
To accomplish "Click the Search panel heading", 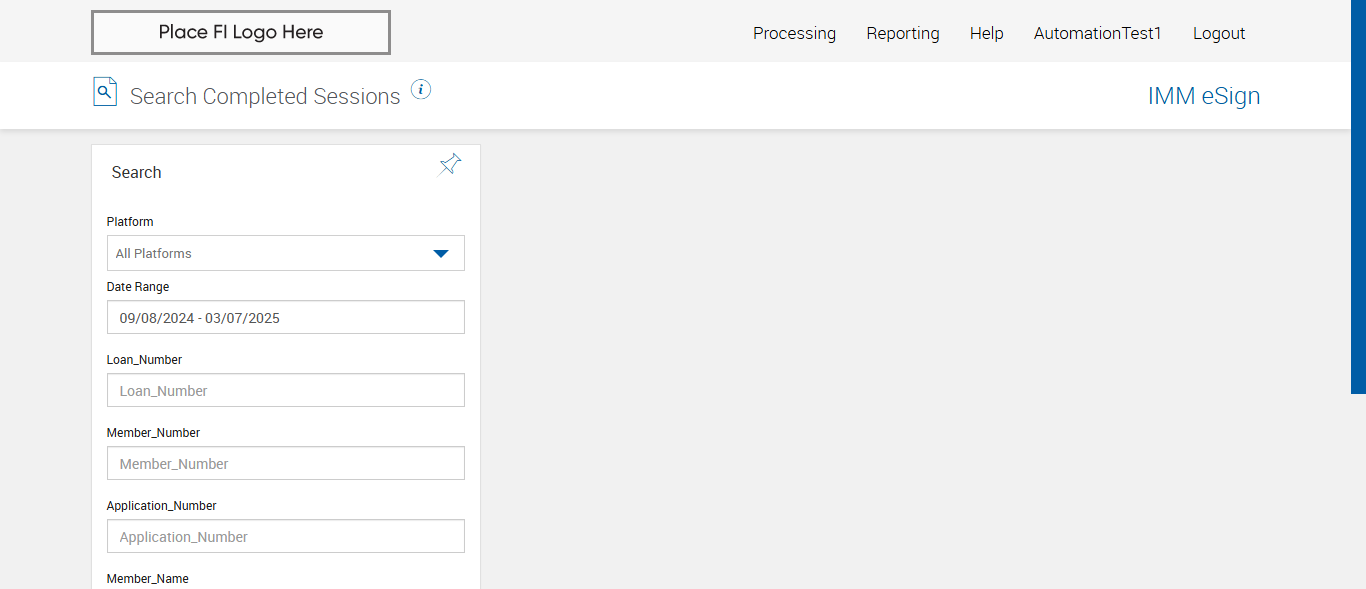I will pos(136,173).
